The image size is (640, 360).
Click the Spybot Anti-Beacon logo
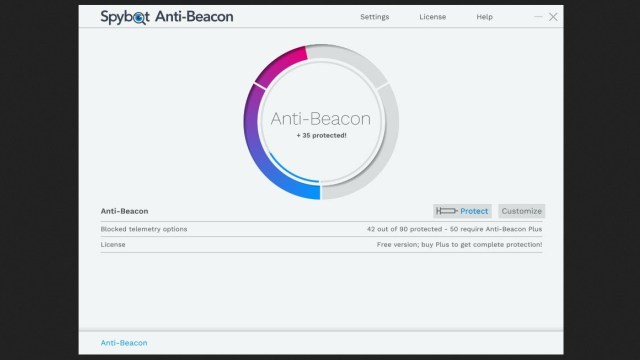tap(167, 17)
